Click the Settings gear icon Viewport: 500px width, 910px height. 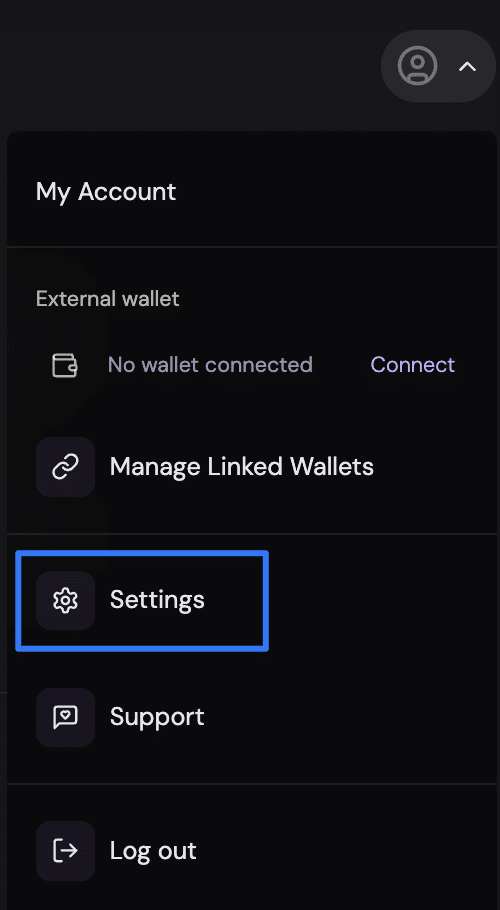click(66, 600)
